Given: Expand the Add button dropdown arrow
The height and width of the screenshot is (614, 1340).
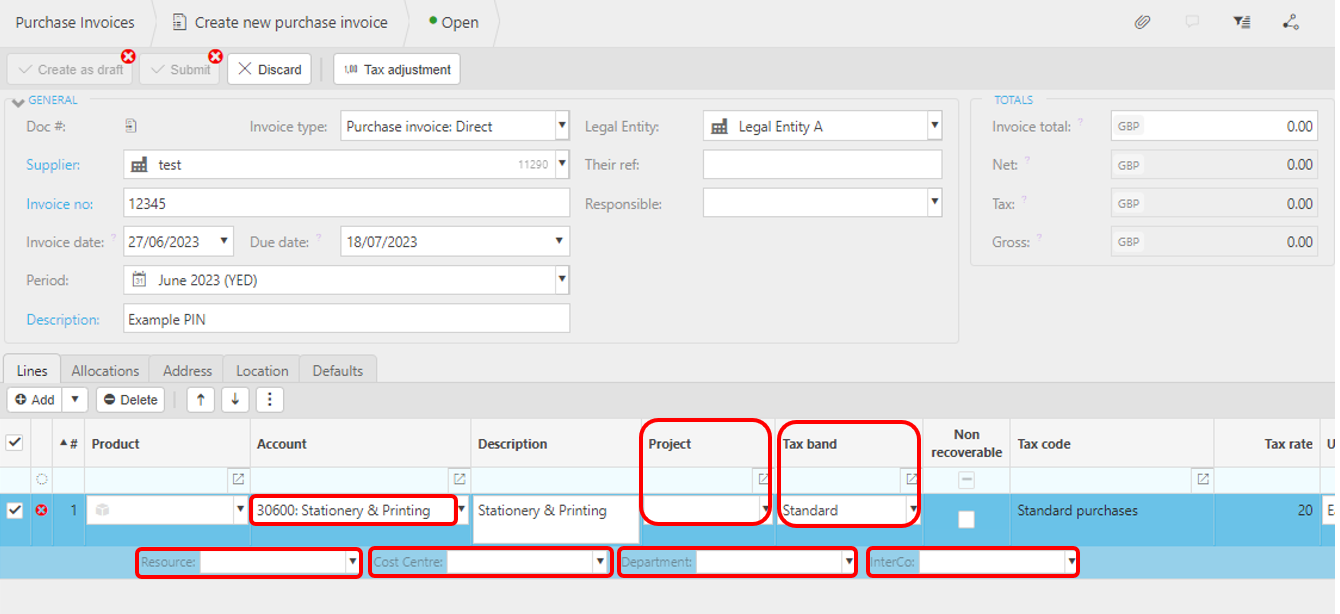Looking at the screenshot, I should 76,399.
